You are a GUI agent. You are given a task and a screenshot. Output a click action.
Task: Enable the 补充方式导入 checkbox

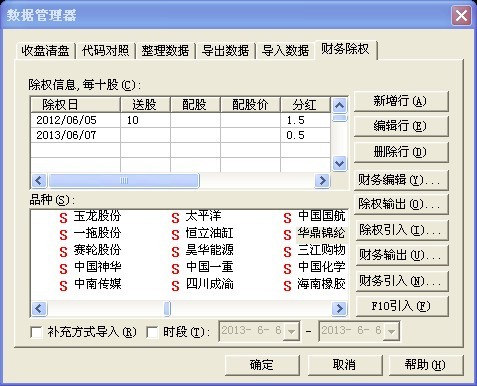(36, 332)
